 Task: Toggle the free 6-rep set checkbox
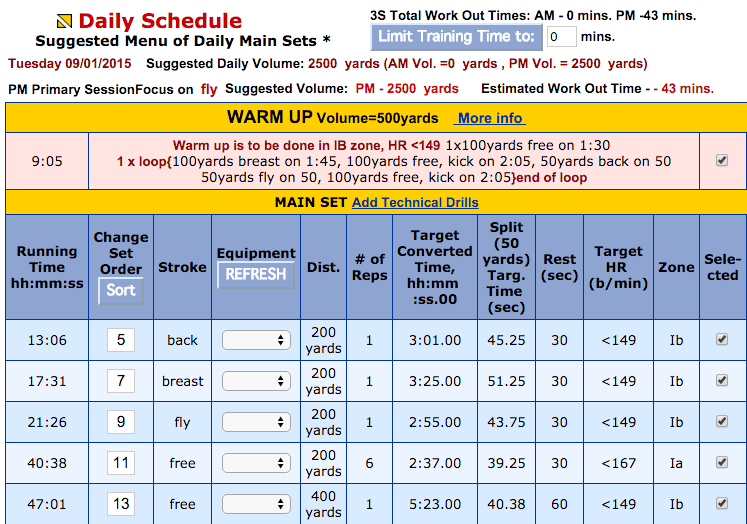click(x=721, y=463)
